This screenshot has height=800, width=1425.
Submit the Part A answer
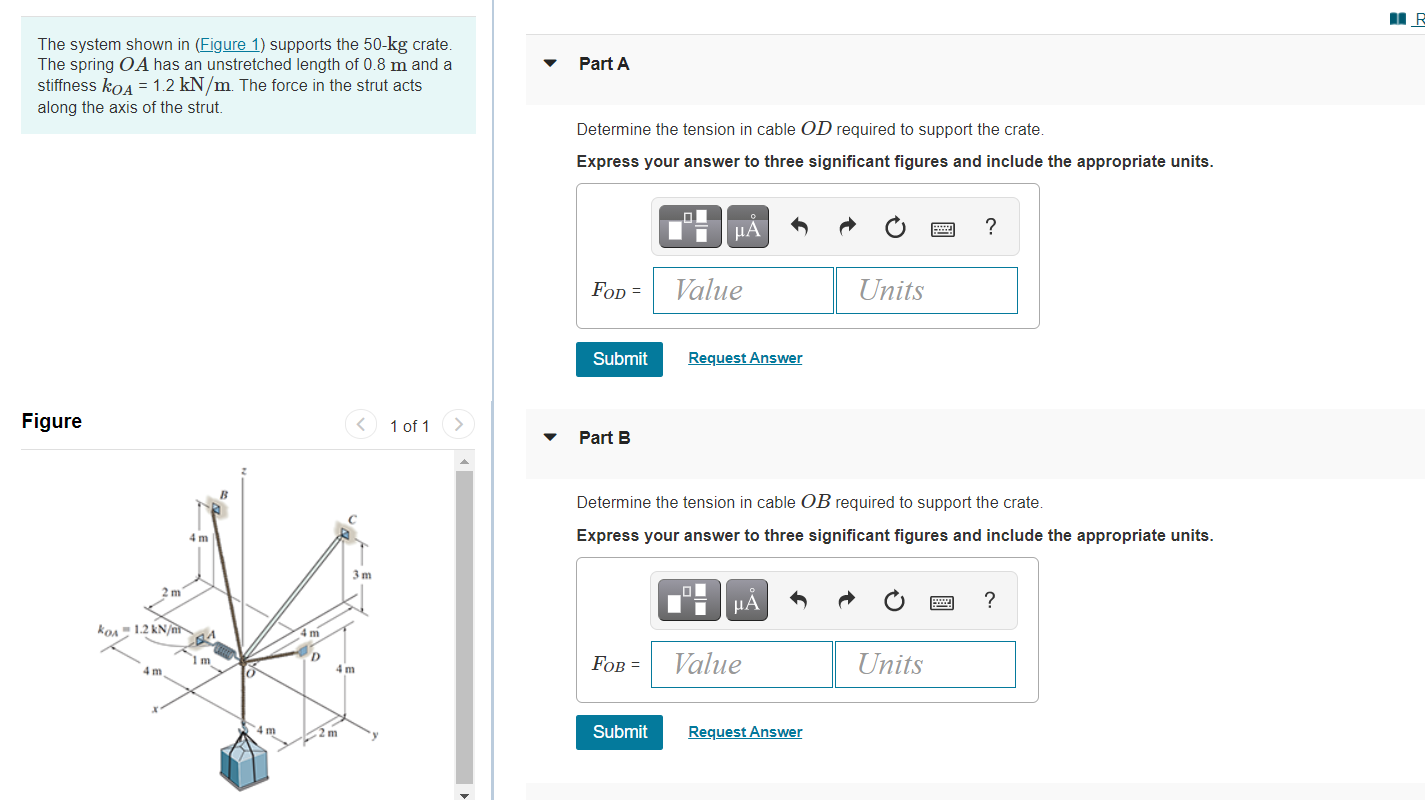click(x=619, y=359)
